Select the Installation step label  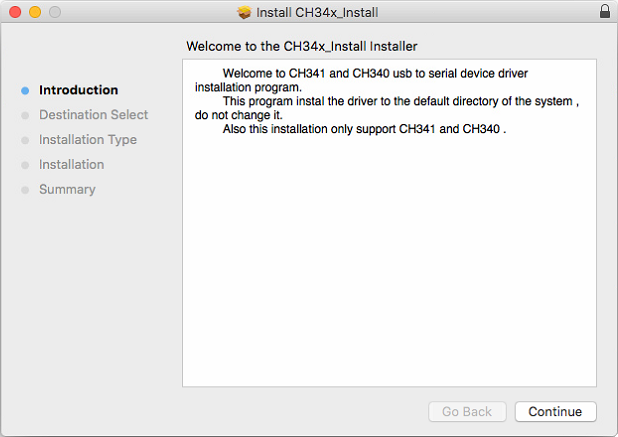tap(71, 164)
